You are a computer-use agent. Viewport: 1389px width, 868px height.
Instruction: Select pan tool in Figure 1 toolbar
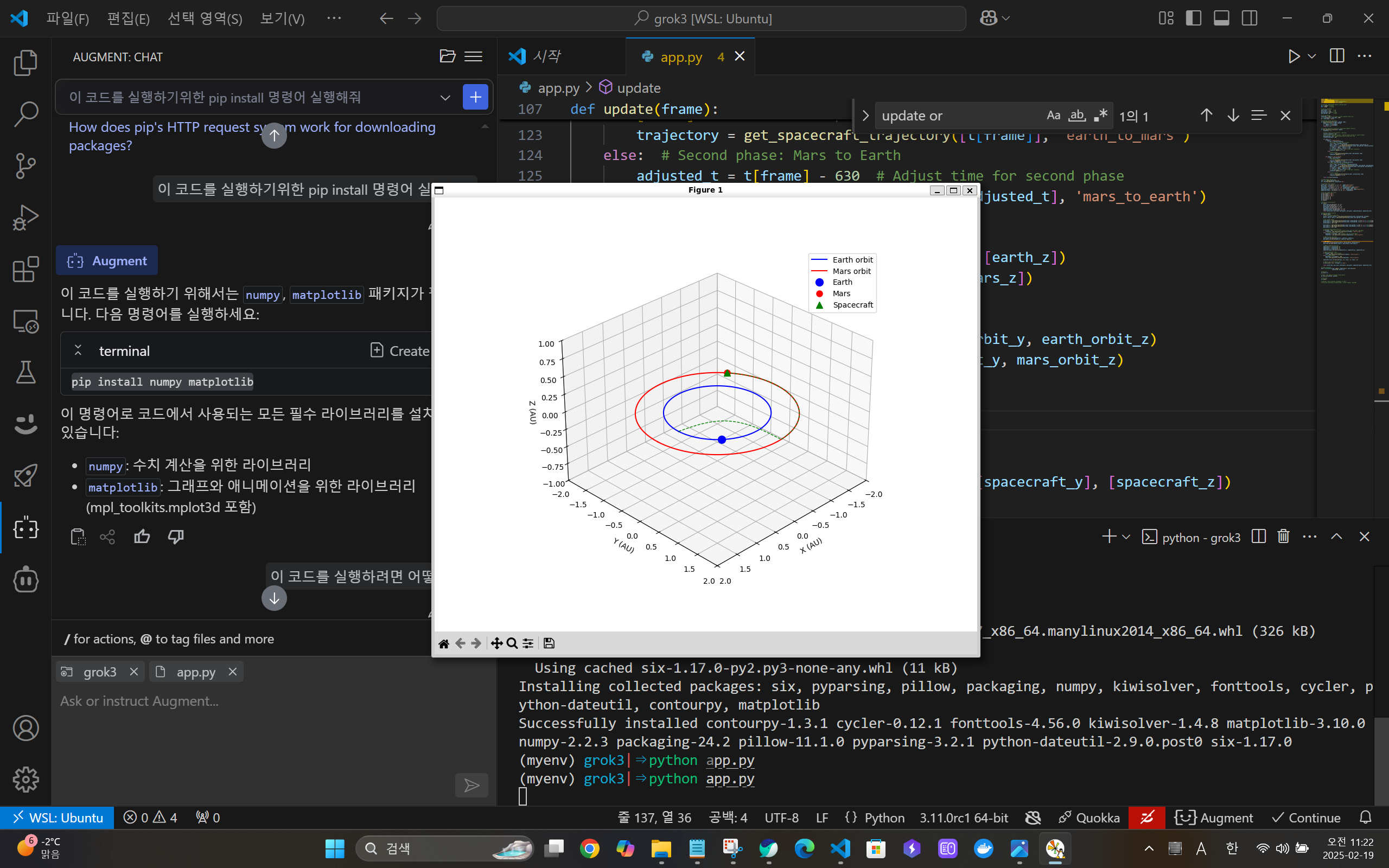point(496,643)
